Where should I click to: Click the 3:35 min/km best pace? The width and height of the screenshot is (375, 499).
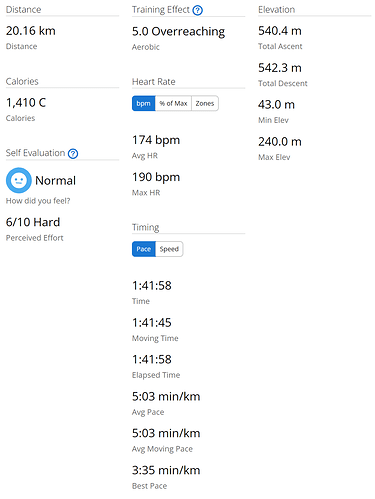166,470
